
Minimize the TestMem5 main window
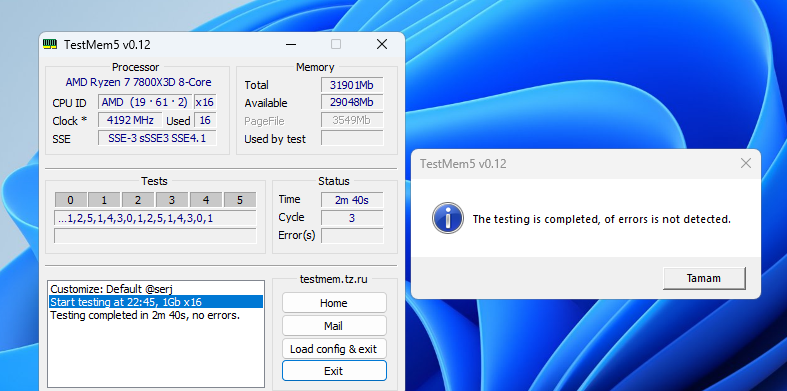pos(291,44)
